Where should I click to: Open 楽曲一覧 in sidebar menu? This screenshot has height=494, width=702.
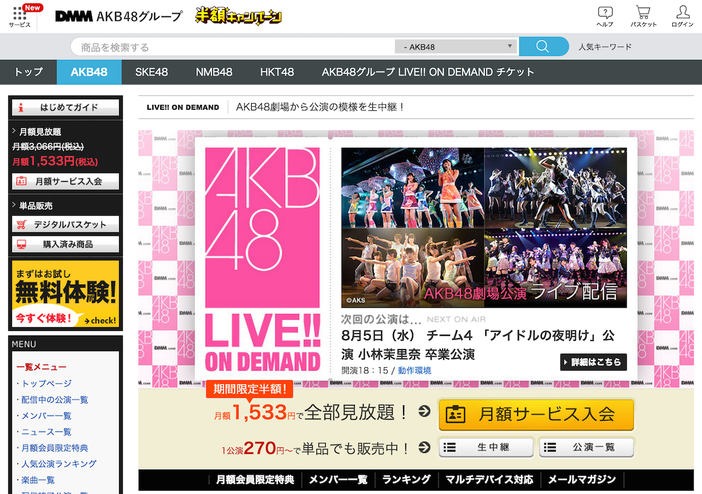point(38,480)
